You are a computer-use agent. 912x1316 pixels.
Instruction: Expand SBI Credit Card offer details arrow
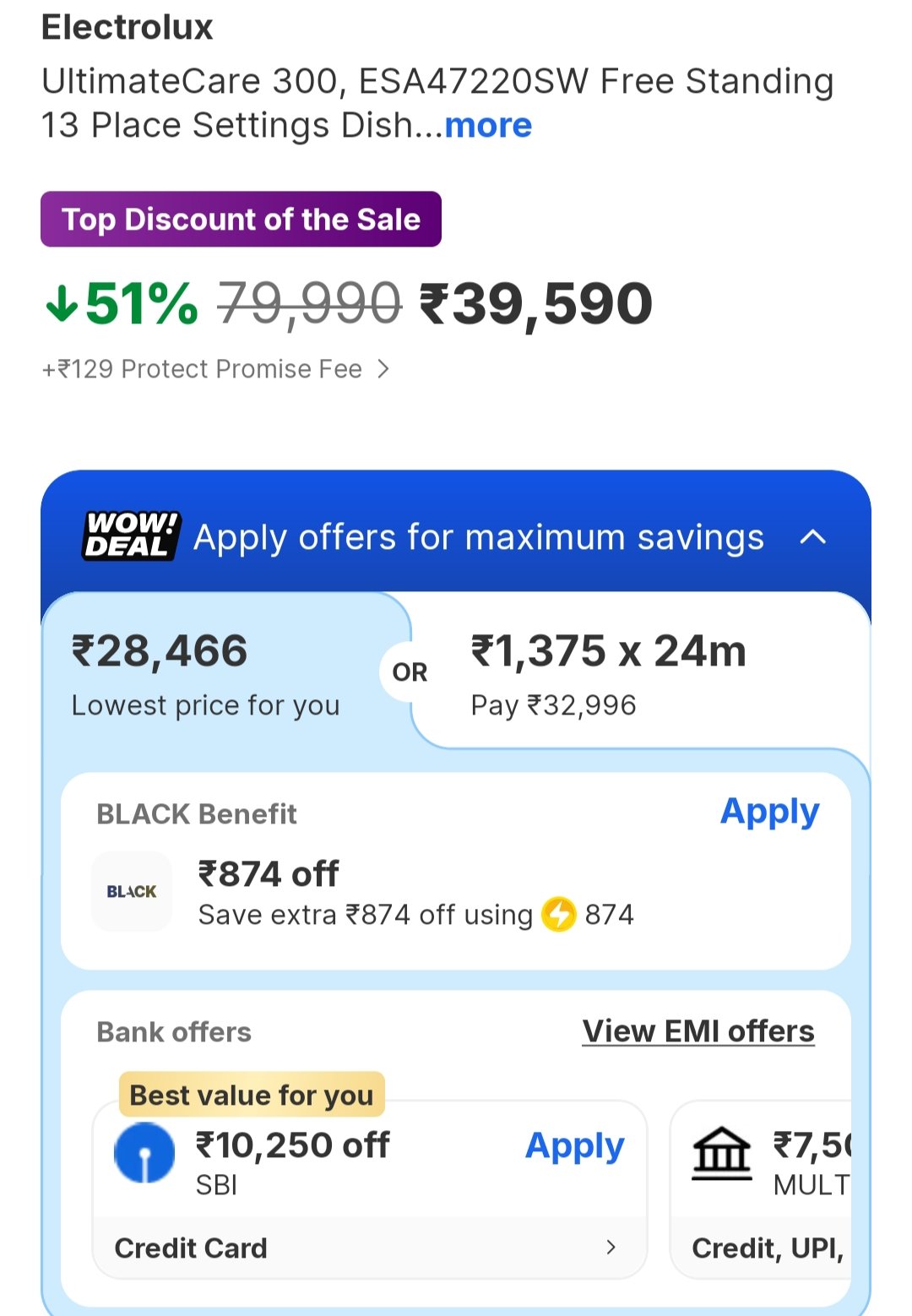[x=611, y=1247]
